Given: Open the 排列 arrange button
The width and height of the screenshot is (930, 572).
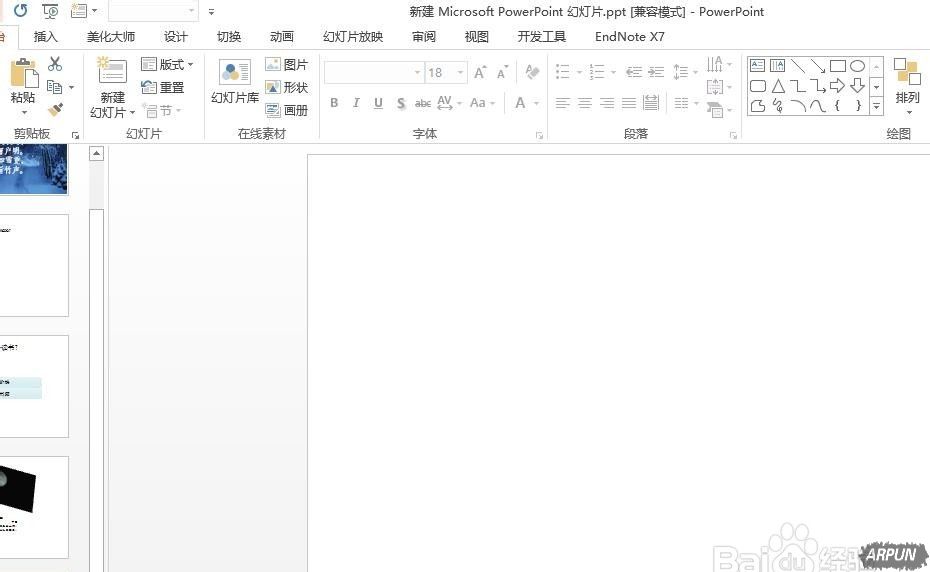Looking at the screenshot, I should 907,85.
